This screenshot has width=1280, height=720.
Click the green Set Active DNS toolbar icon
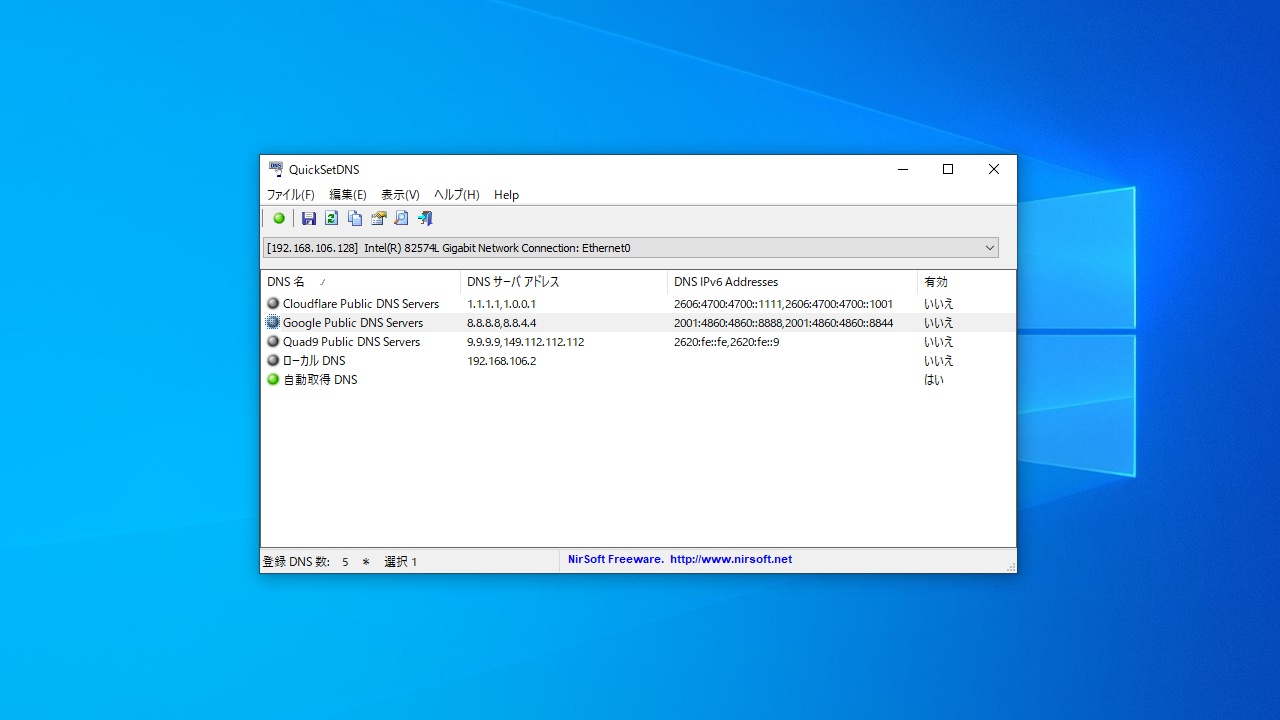(279, 218)
